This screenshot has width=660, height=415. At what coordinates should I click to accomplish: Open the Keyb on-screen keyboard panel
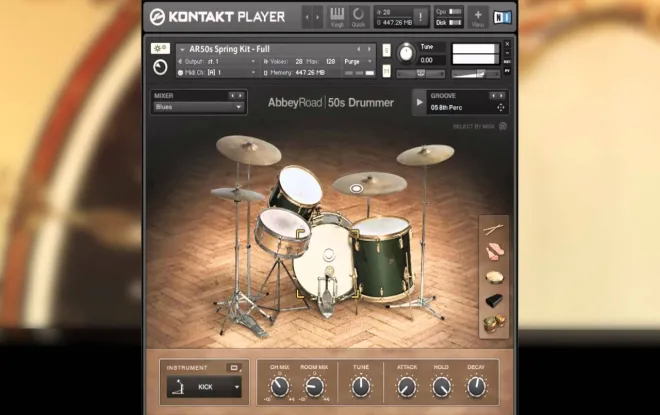pos(337,17)
